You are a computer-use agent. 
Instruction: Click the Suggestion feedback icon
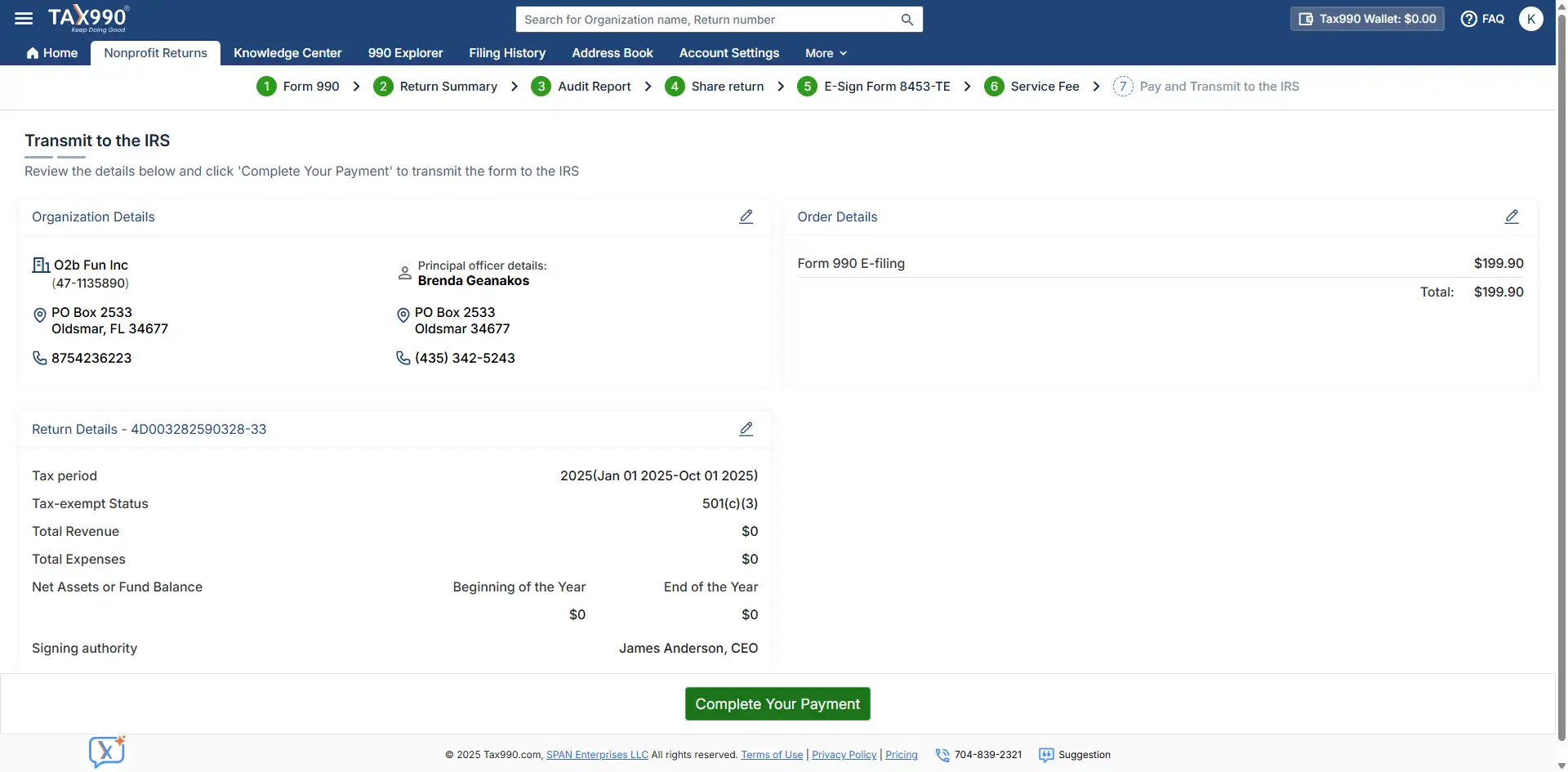(1046, 755)
